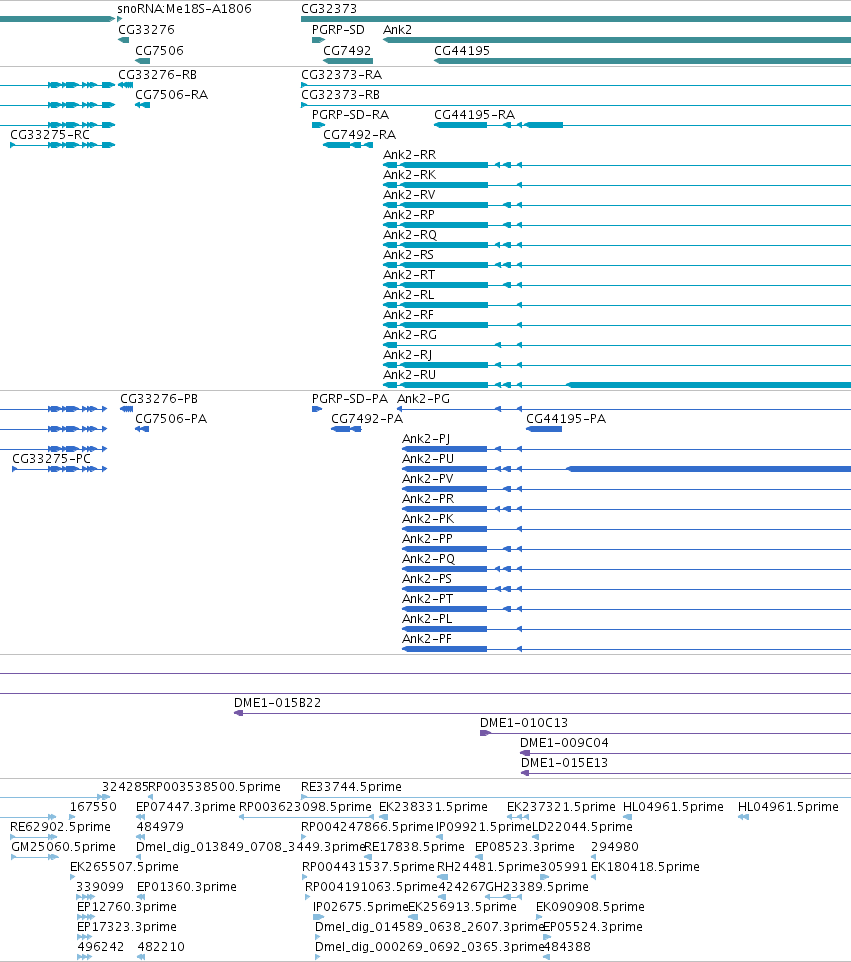
Task: Select the CG7506-RA transcript label
Action: 171,94
